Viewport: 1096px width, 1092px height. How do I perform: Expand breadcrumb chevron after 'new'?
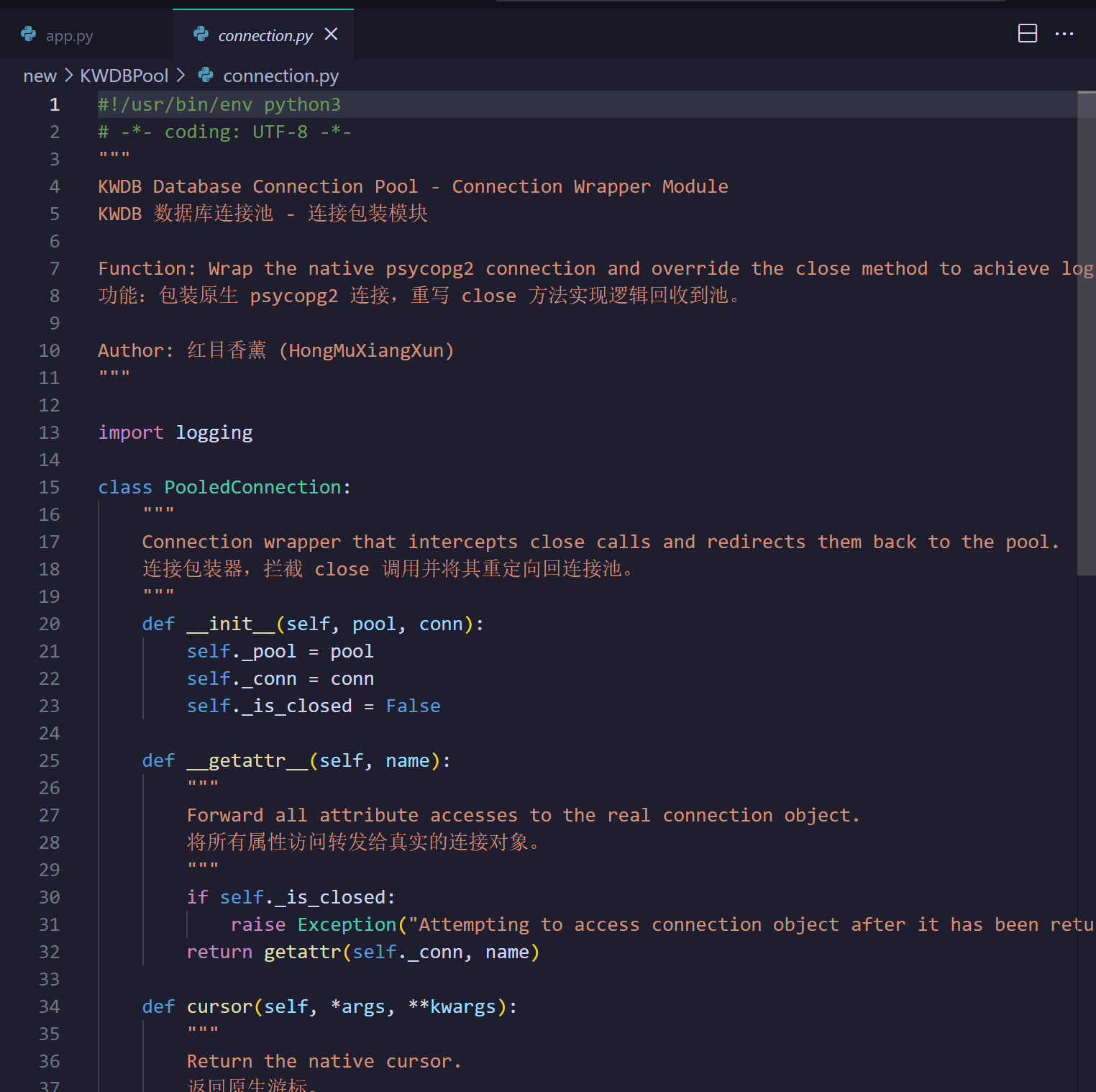point(68,75)
